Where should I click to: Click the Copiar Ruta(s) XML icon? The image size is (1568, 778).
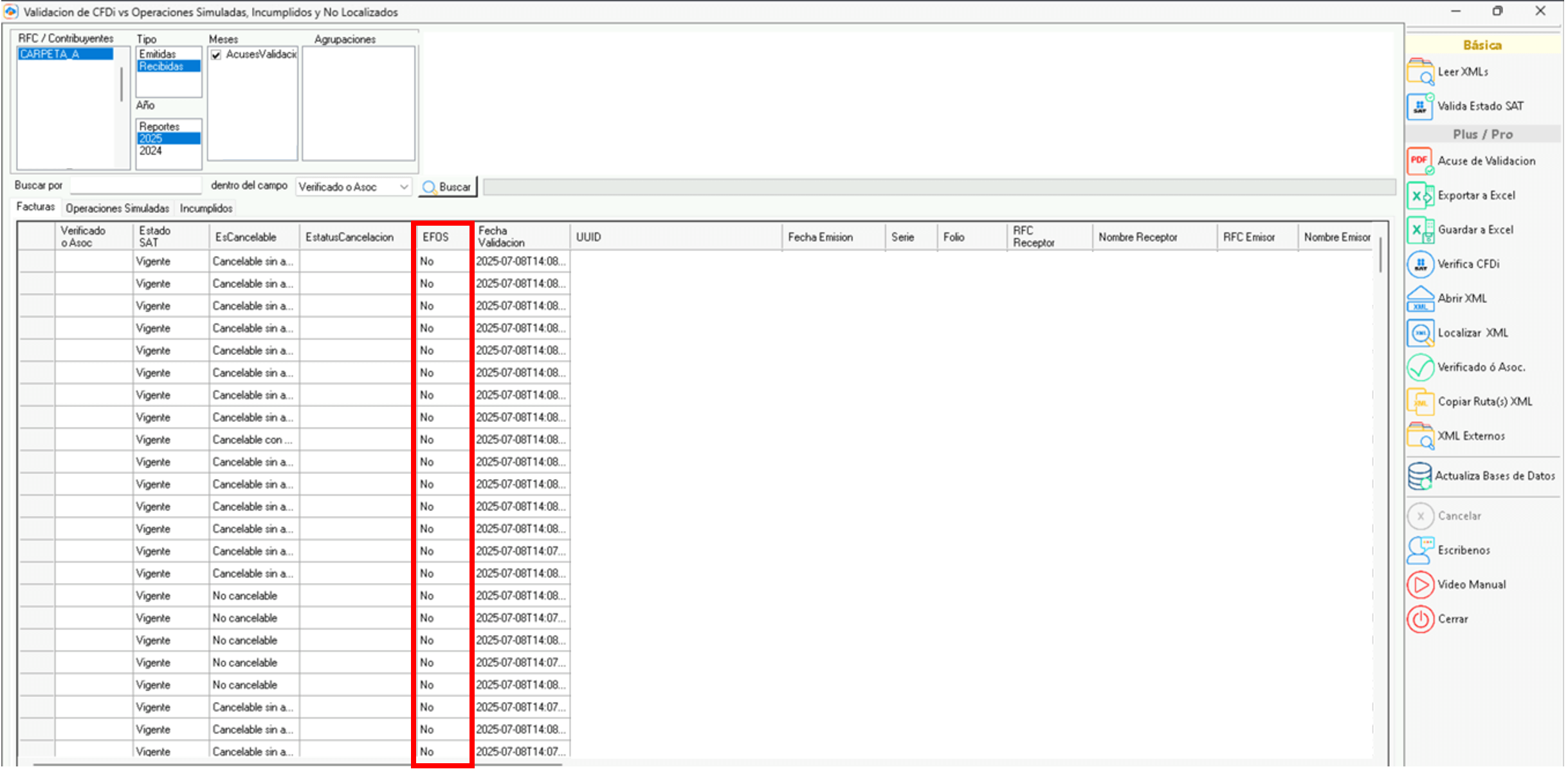pos(1419,402)
